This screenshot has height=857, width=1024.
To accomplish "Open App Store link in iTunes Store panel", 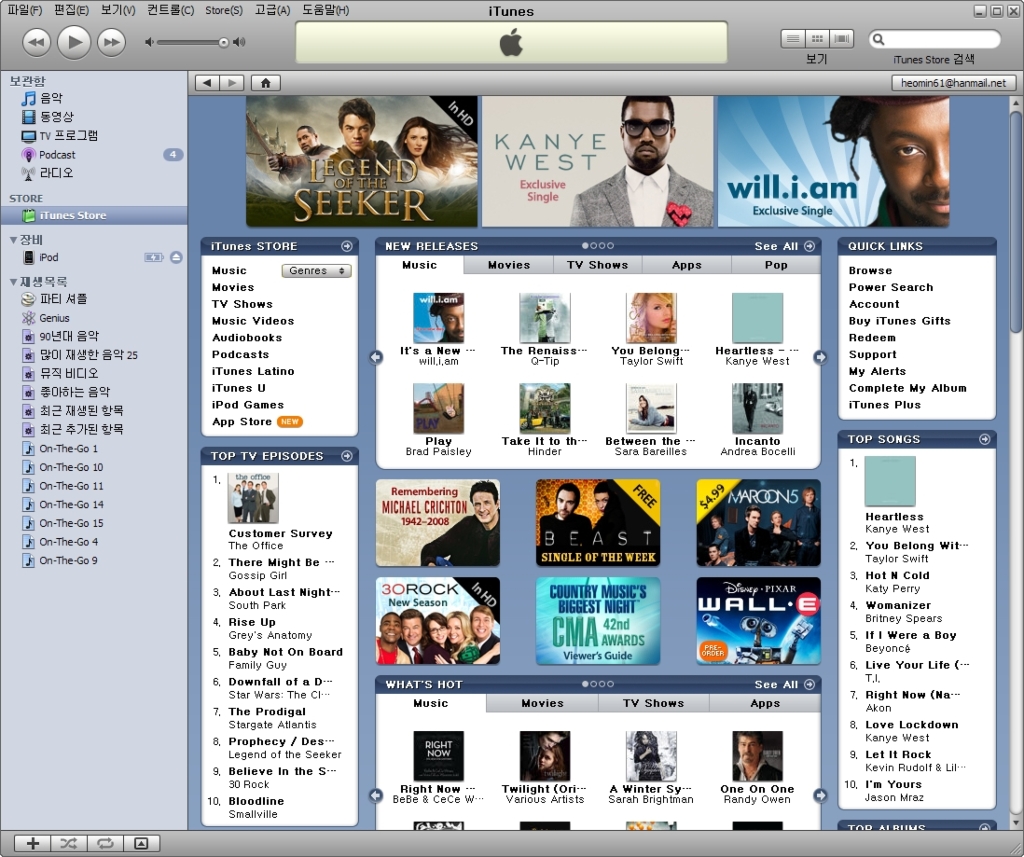I will pos(242,422).
